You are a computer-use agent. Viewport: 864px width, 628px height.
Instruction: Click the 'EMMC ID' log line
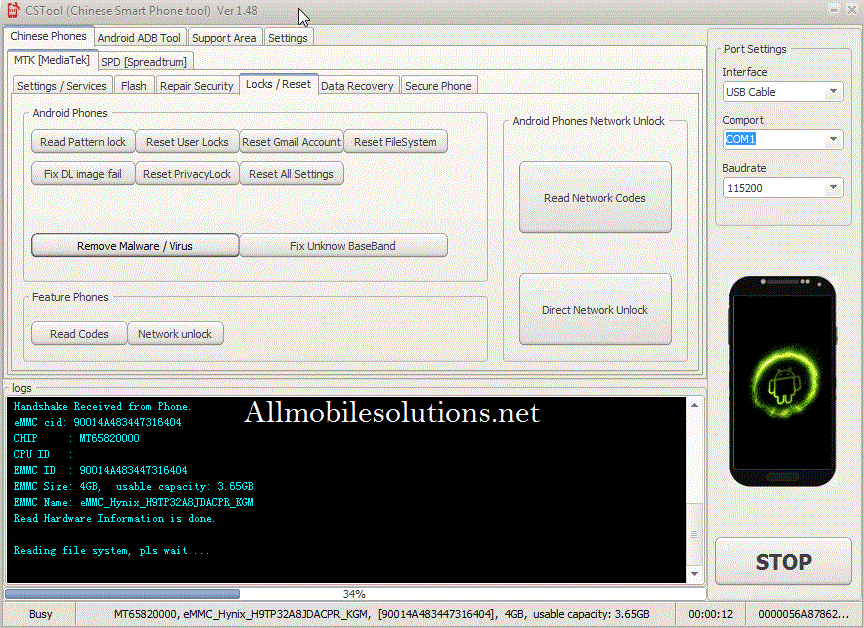[x=100, y=470]
